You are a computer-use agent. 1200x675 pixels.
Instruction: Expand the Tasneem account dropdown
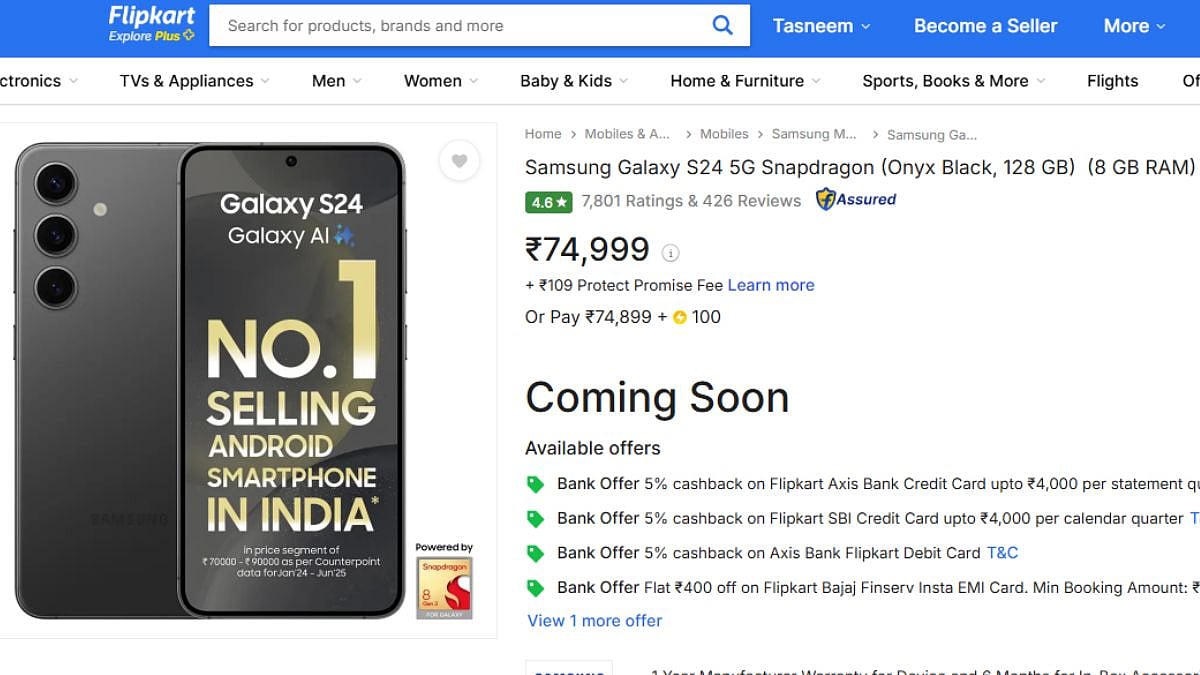(821, 27)
